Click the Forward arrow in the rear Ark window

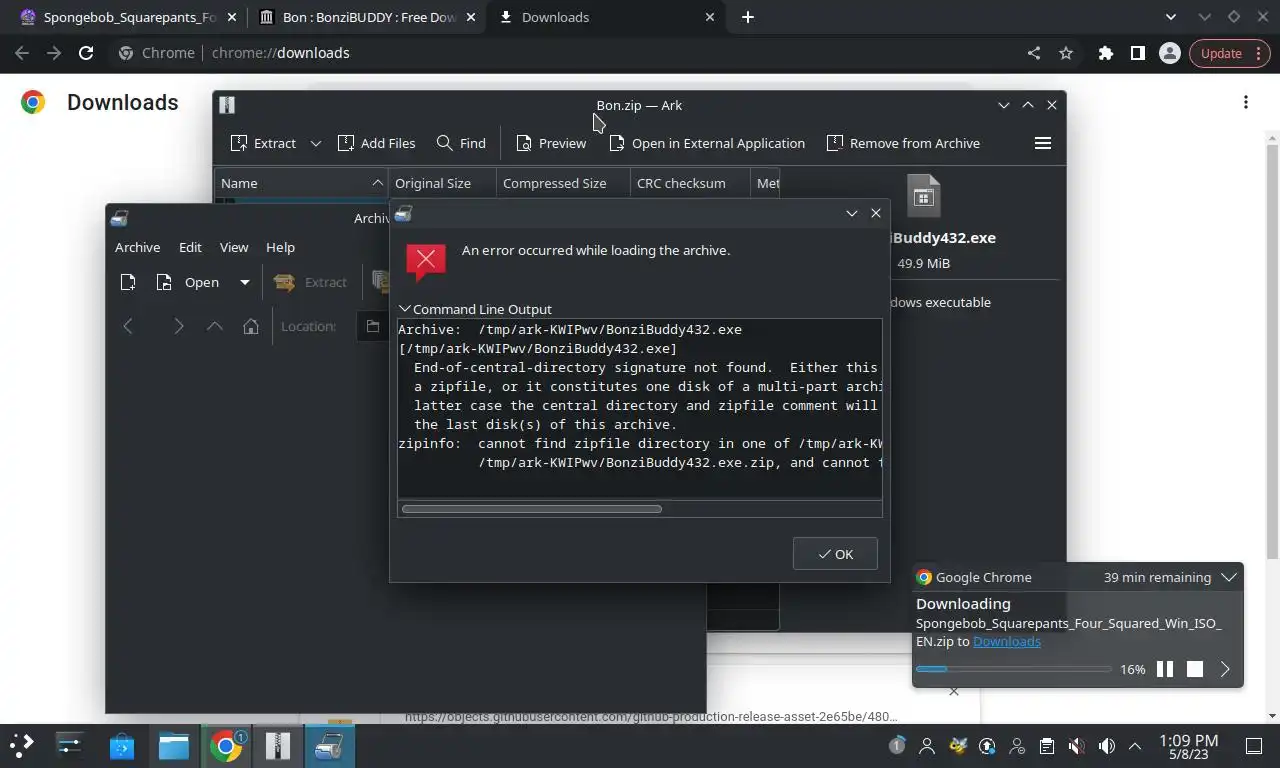(178, 326)
